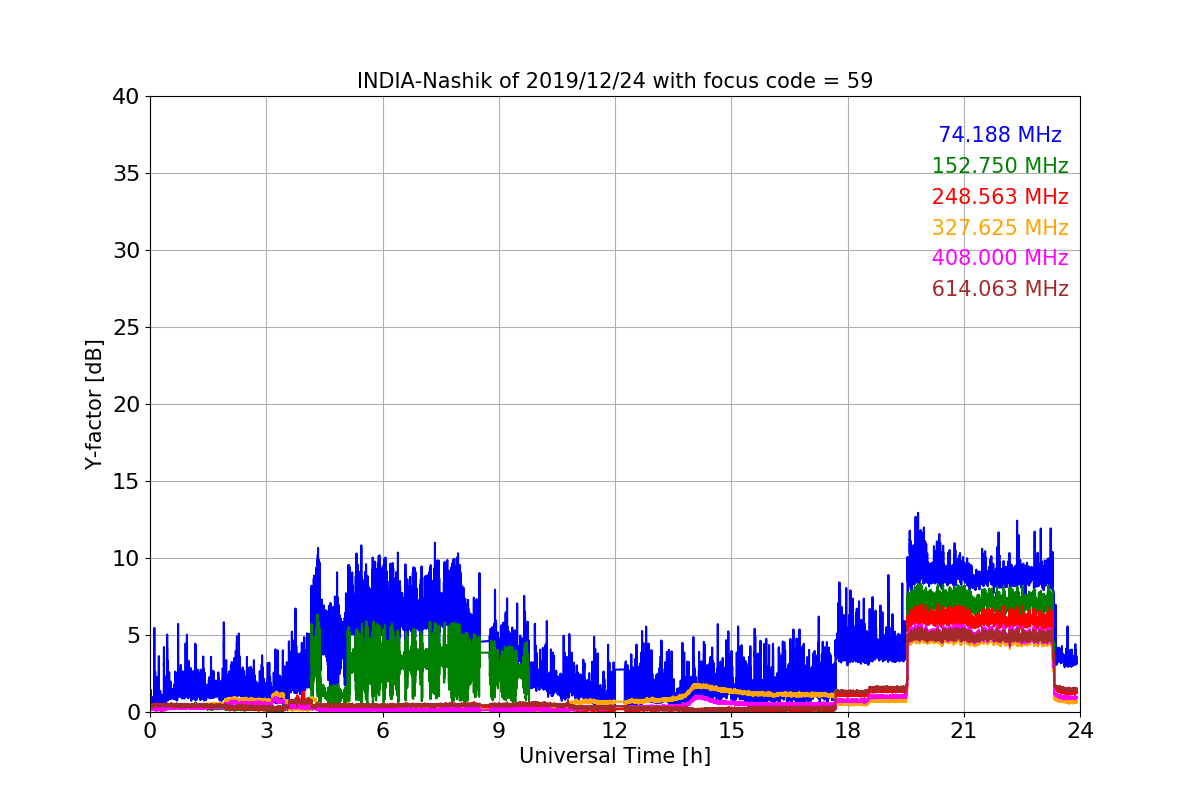This screenshot has height=800, width=1200.
Task: Pick the orange 327.625 MHz legend label
Action: coord(999,228)
